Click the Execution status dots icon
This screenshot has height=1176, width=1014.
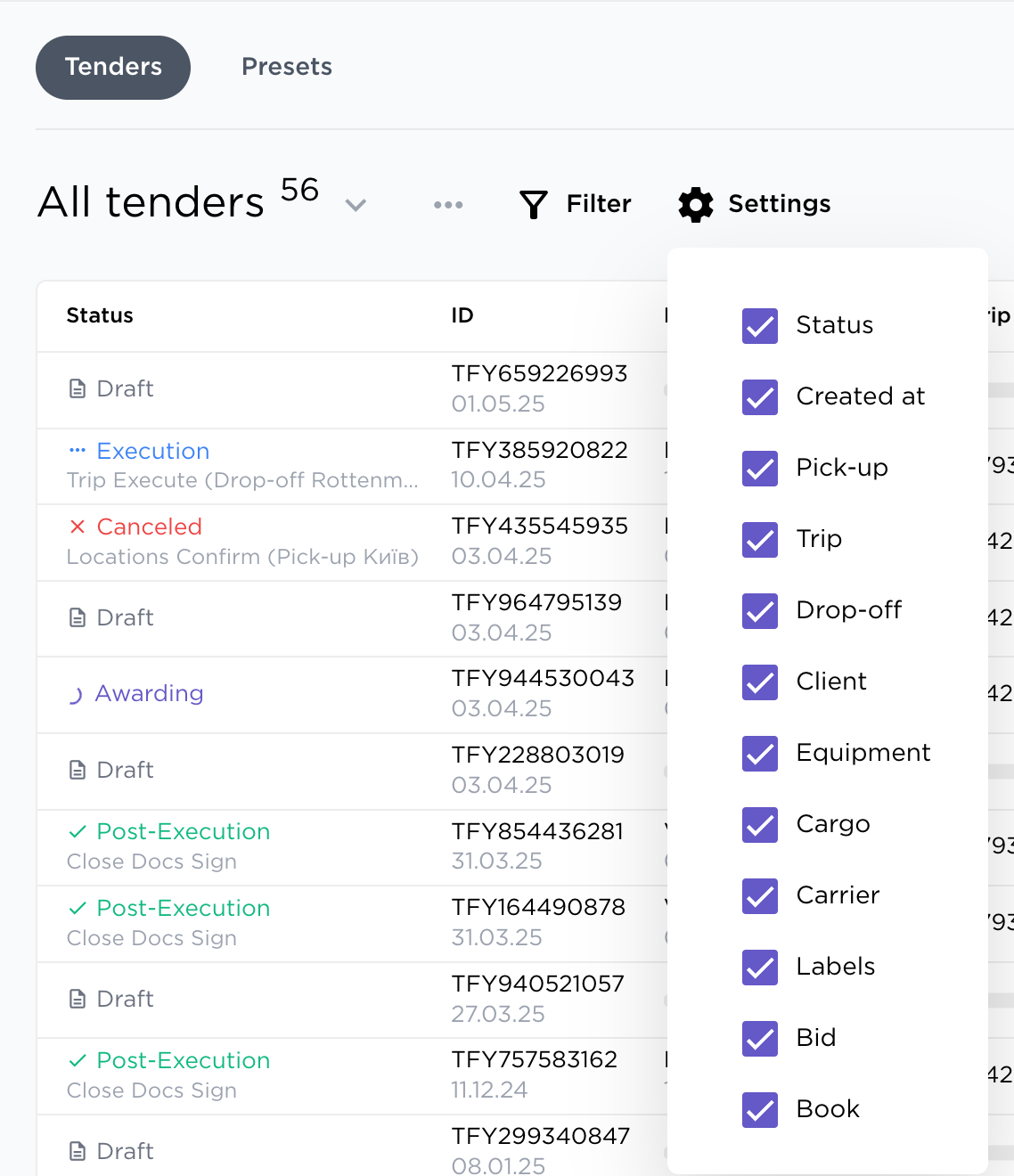78,451
